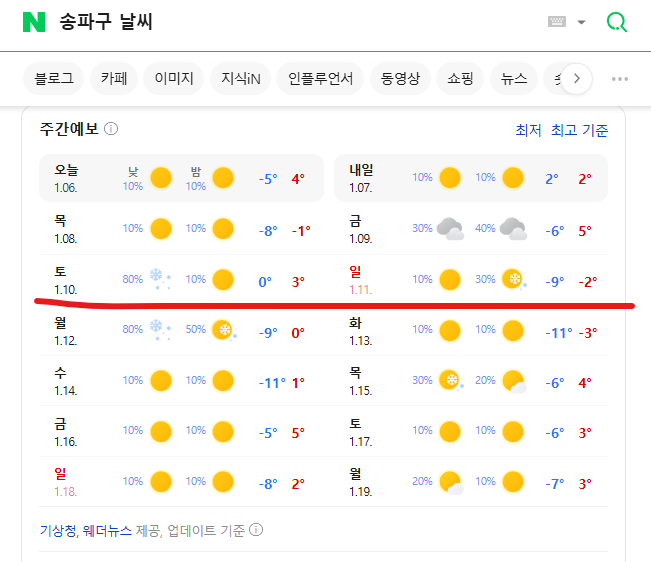
Task: Expand the dropdown arrow beside keyboard icon
Action: click(x=581, y=22)
